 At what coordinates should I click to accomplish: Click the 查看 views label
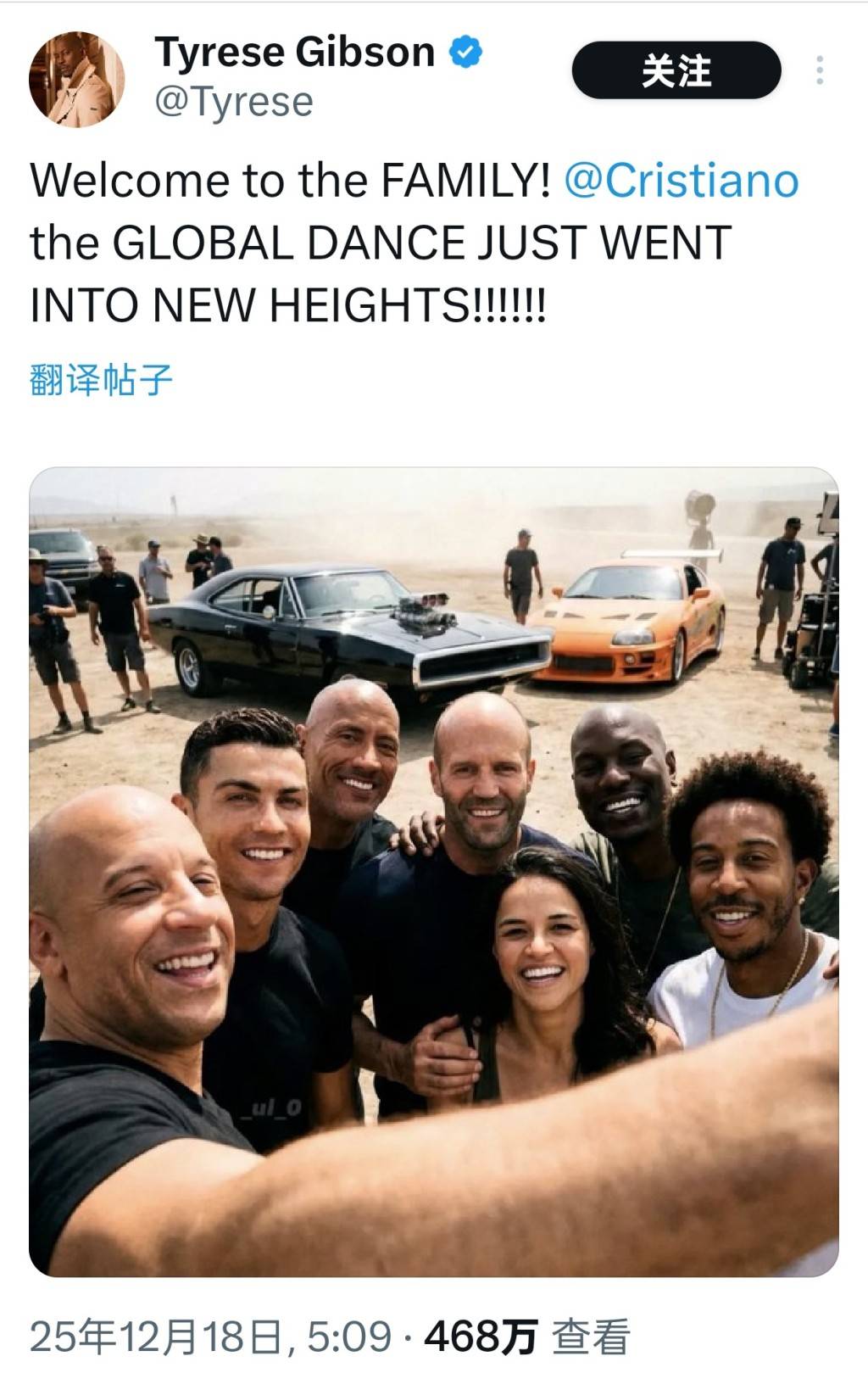tap(591, 1337)
